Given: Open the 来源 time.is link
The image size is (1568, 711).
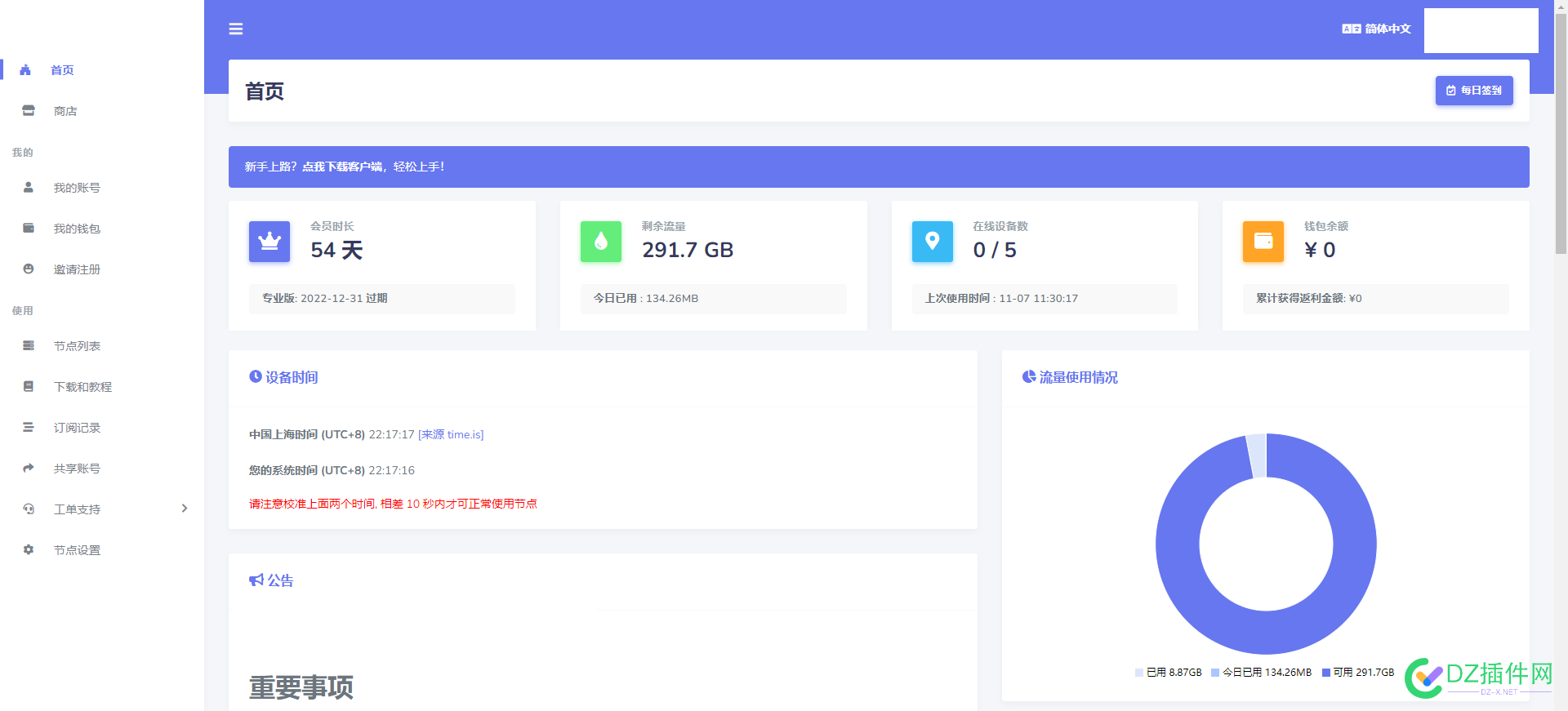Looking at the screenshot, I should pos(451,434).
